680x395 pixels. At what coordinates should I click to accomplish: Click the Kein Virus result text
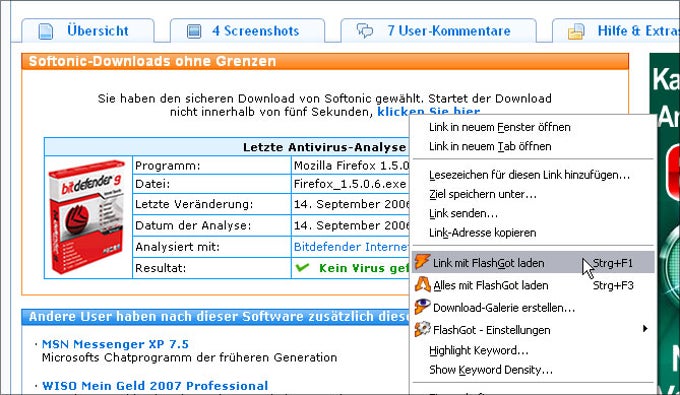pos(363,268)
